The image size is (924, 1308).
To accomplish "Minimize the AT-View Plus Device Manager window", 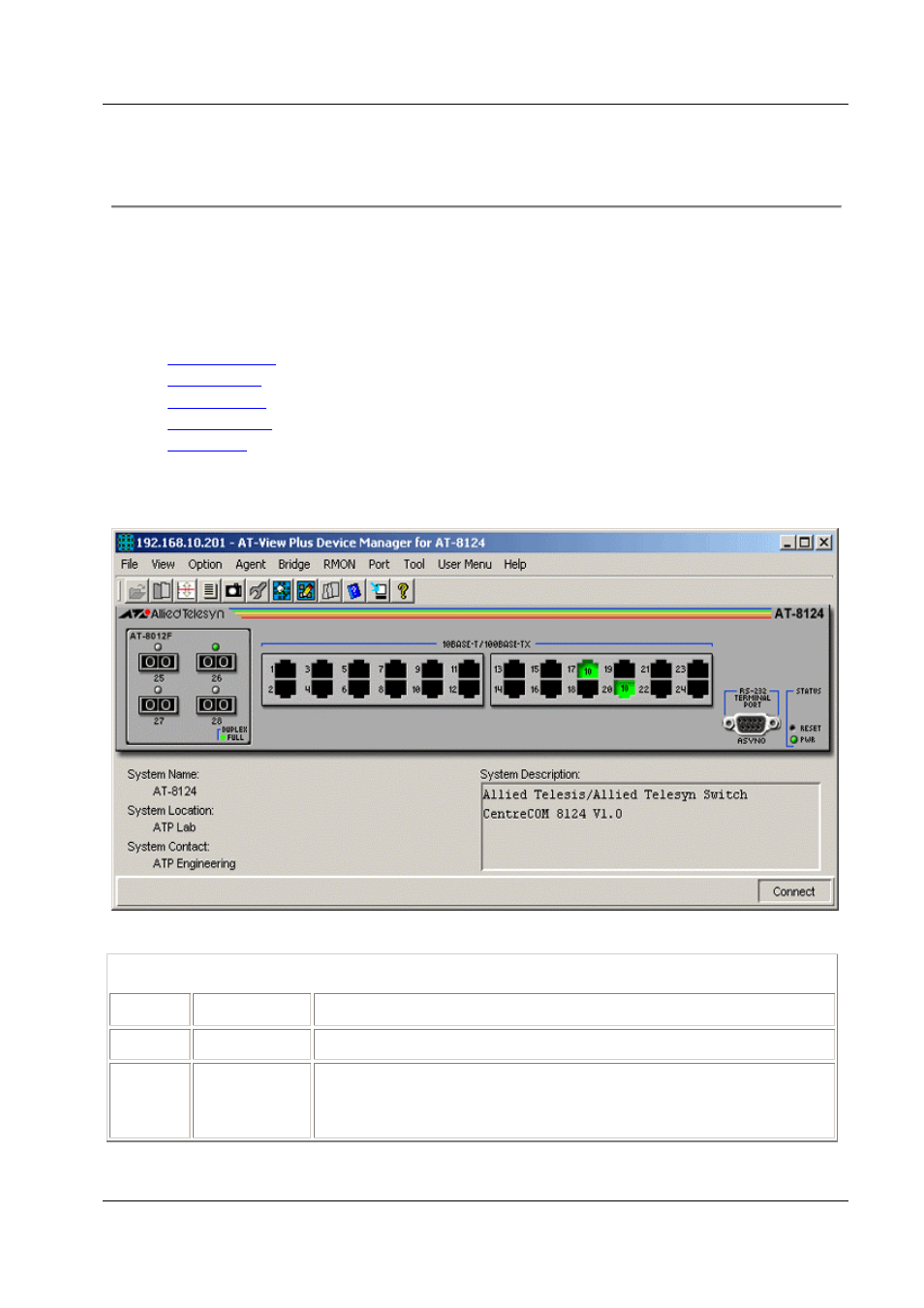I will tap(787, 543).
